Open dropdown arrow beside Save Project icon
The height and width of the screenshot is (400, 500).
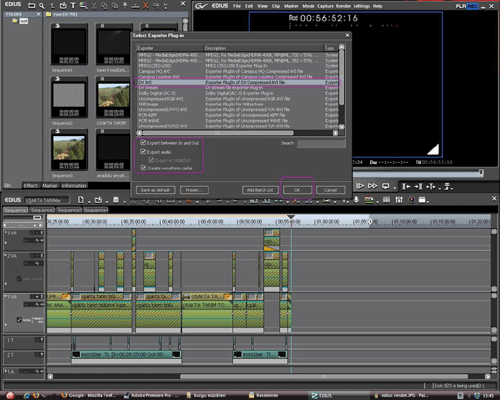124,202
